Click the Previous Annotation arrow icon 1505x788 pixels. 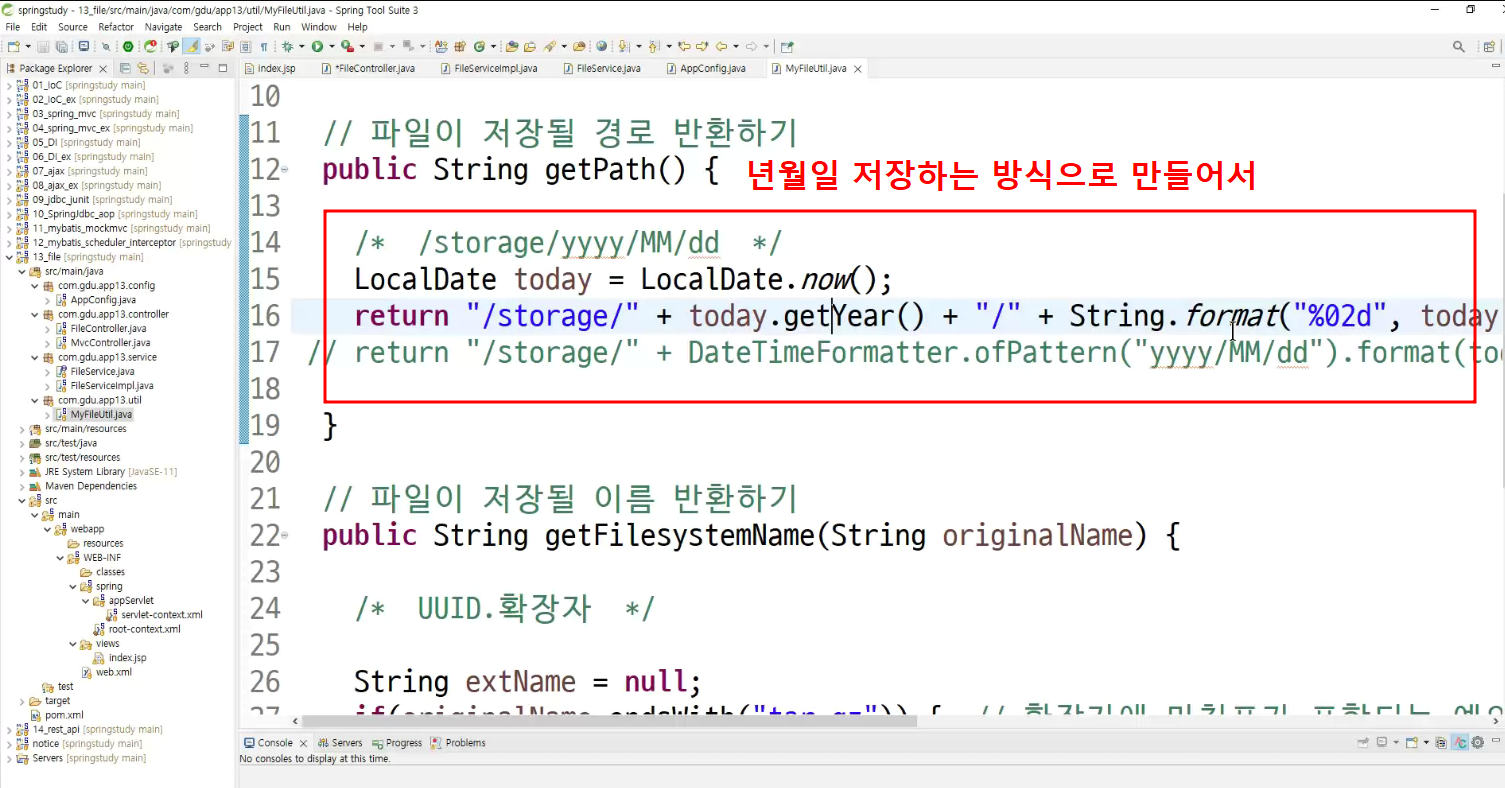(654, 46)
